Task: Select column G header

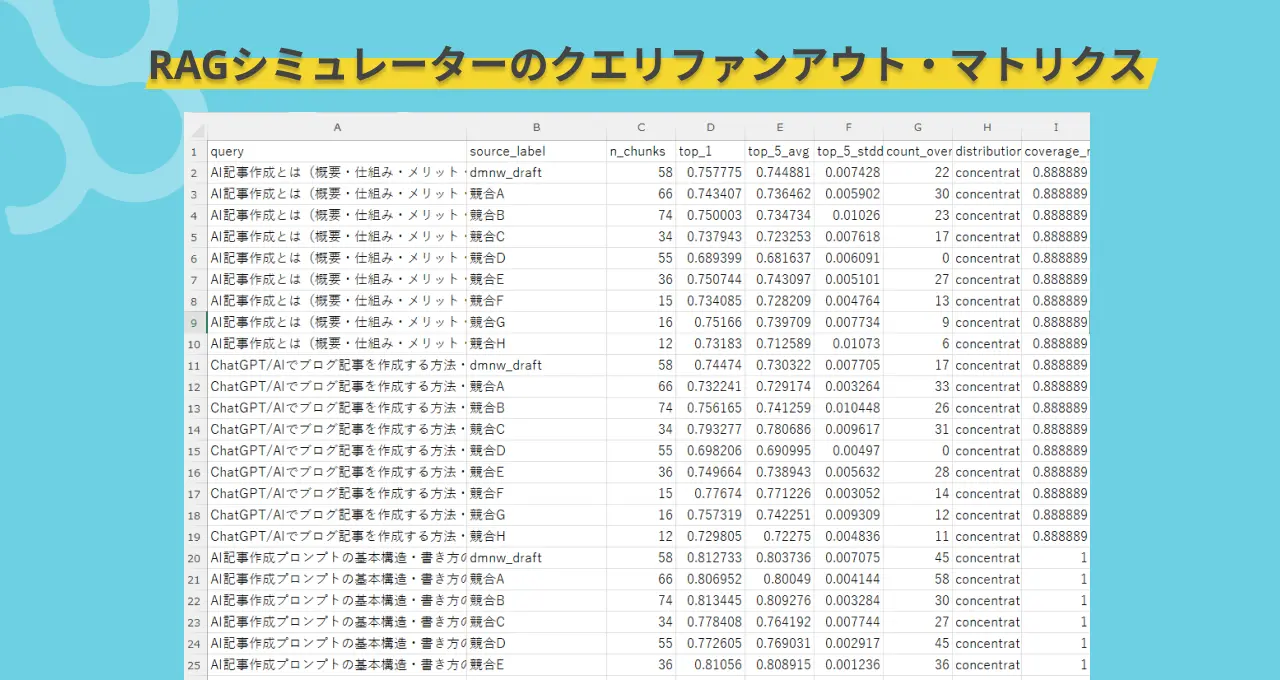Action: [x=918, y=128]
